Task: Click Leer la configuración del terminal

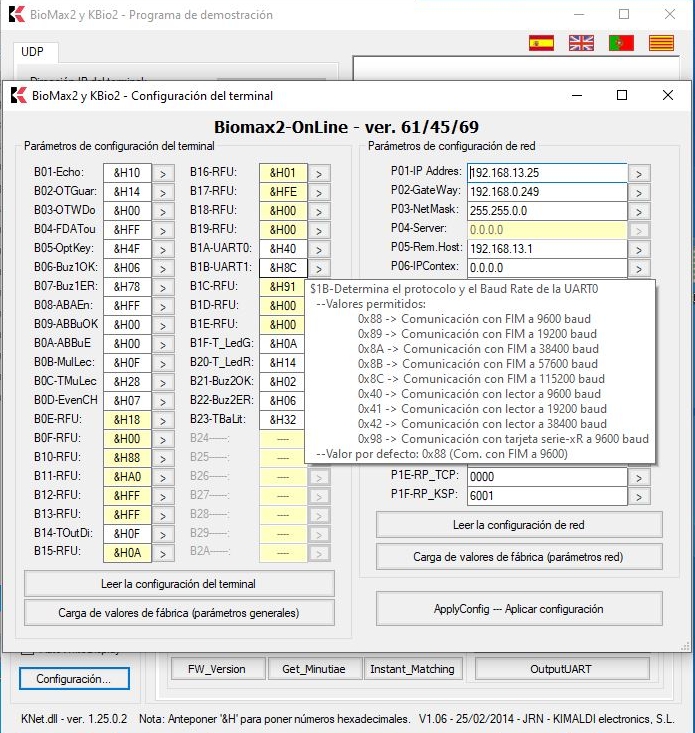Action: point(179,583)
